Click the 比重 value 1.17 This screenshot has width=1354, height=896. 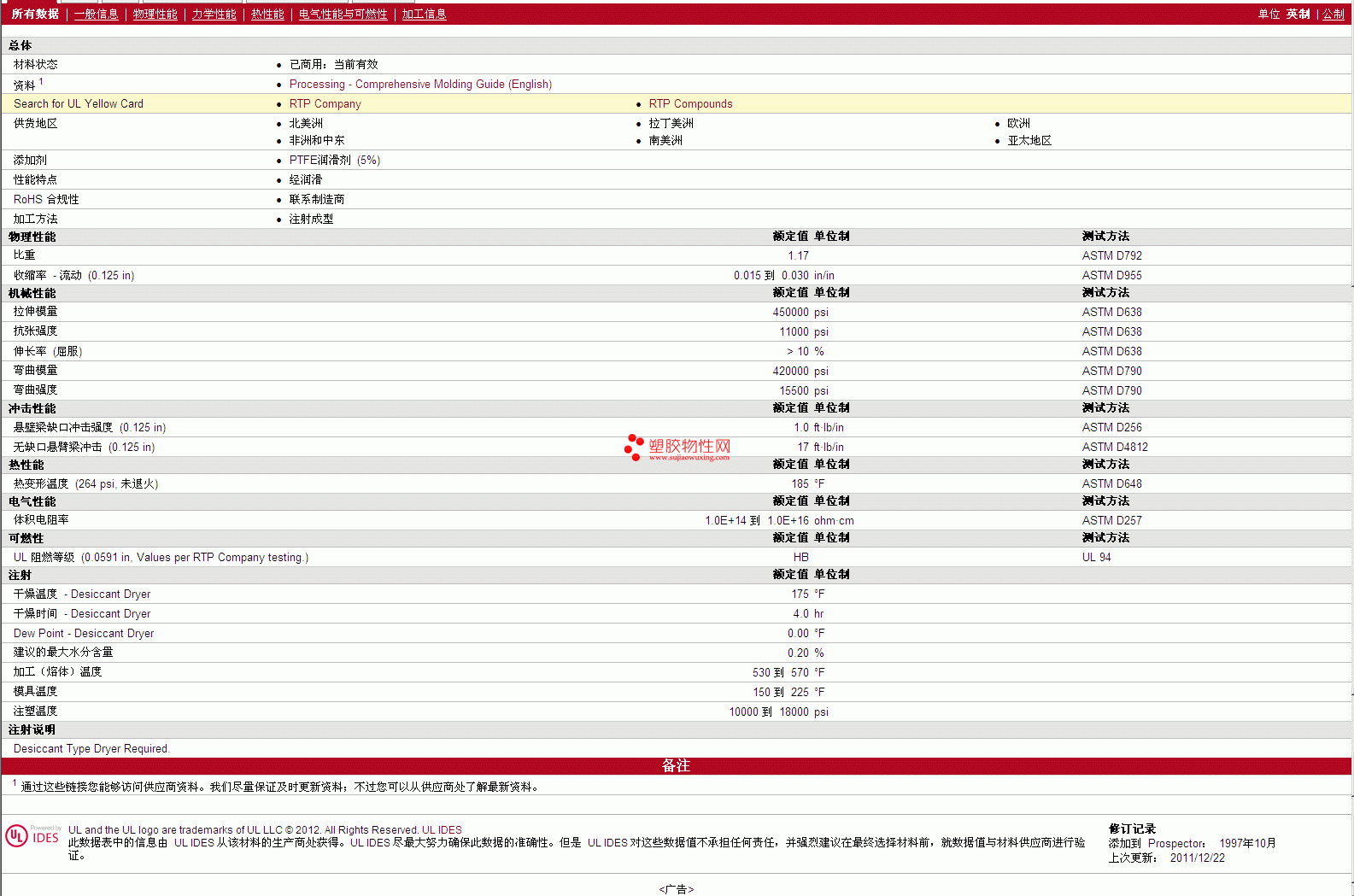(x=798, y=255)
